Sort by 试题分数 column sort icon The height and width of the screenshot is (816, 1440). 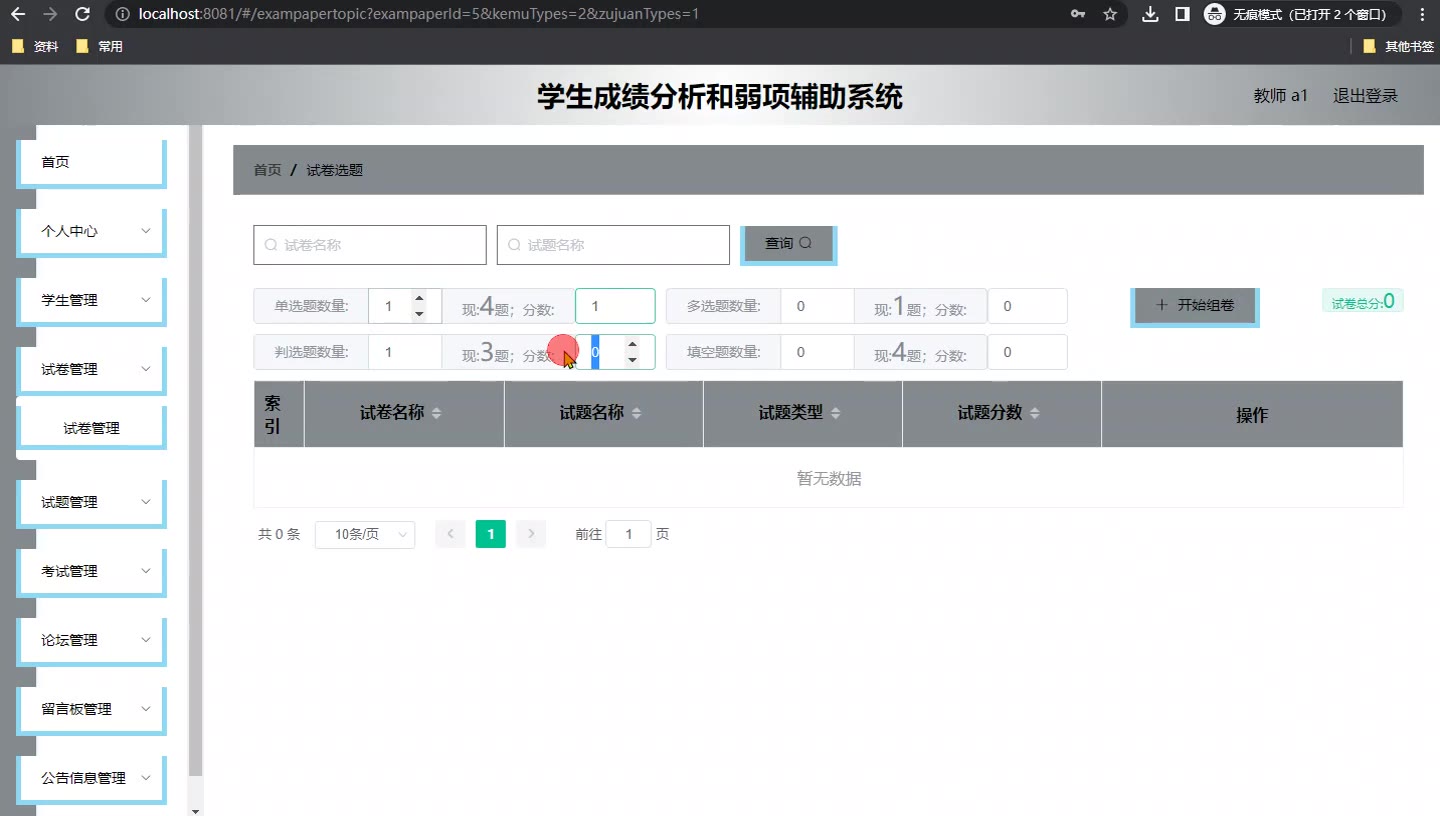pos(1034,414)
